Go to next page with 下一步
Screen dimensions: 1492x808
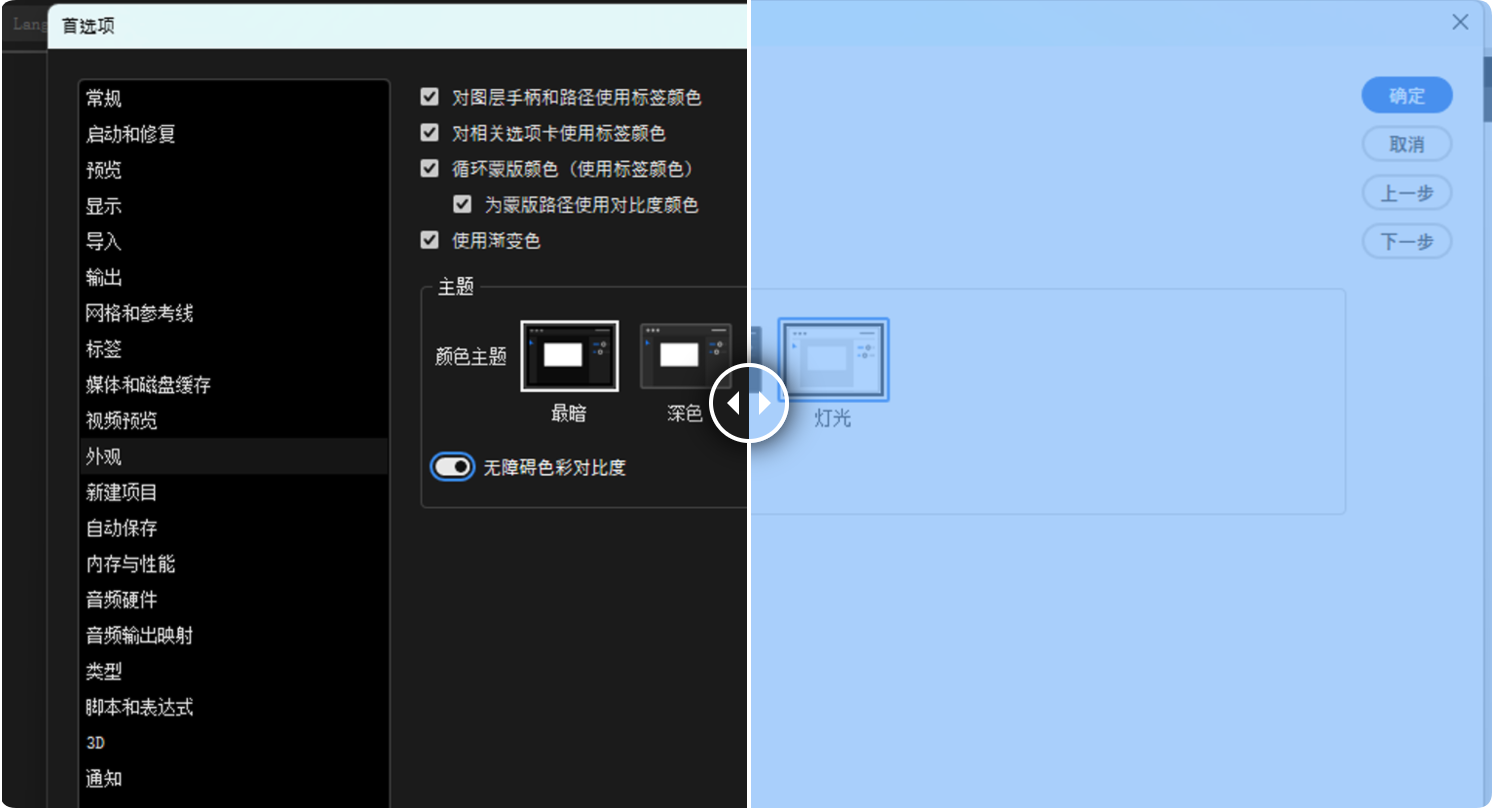(1406, 241)
